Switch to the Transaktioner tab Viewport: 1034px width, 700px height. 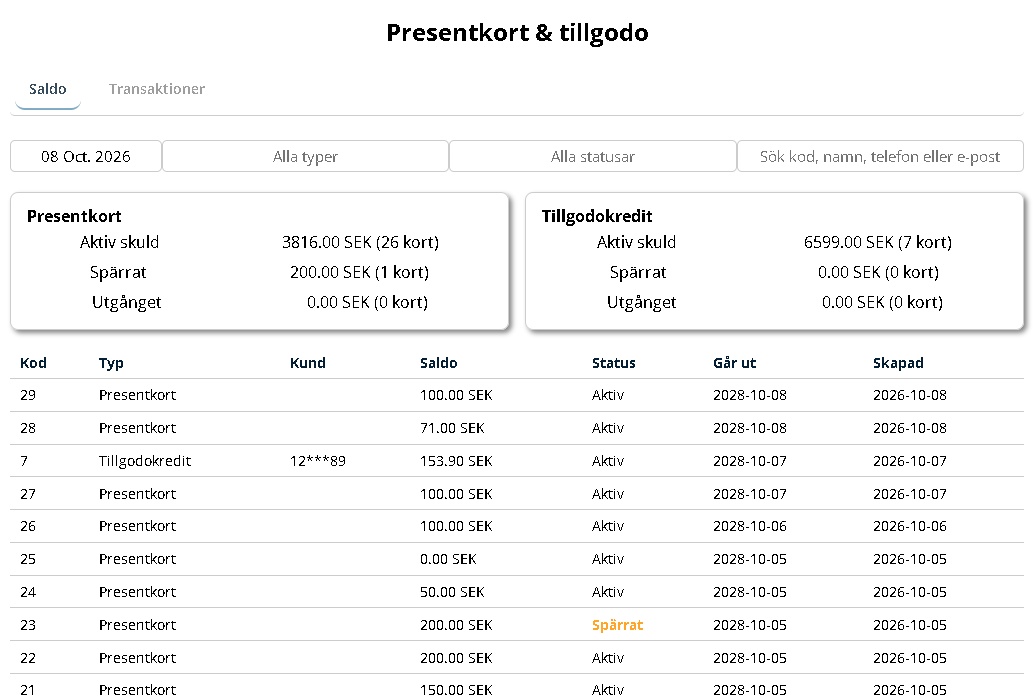coord(156,89)
